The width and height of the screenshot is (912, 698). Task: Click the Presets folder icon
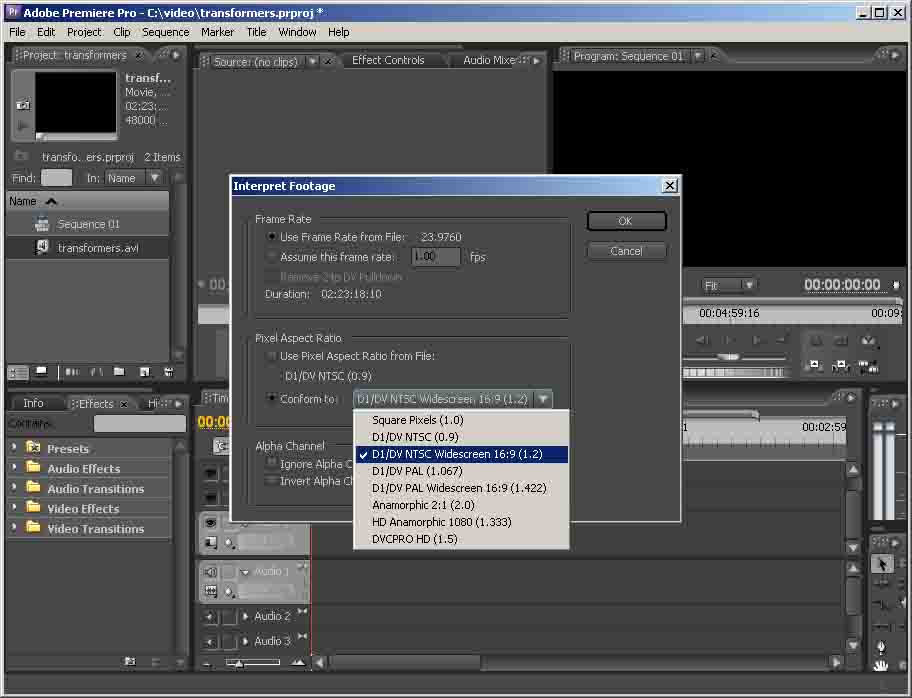pyautogui.click(x=33, y=448)
